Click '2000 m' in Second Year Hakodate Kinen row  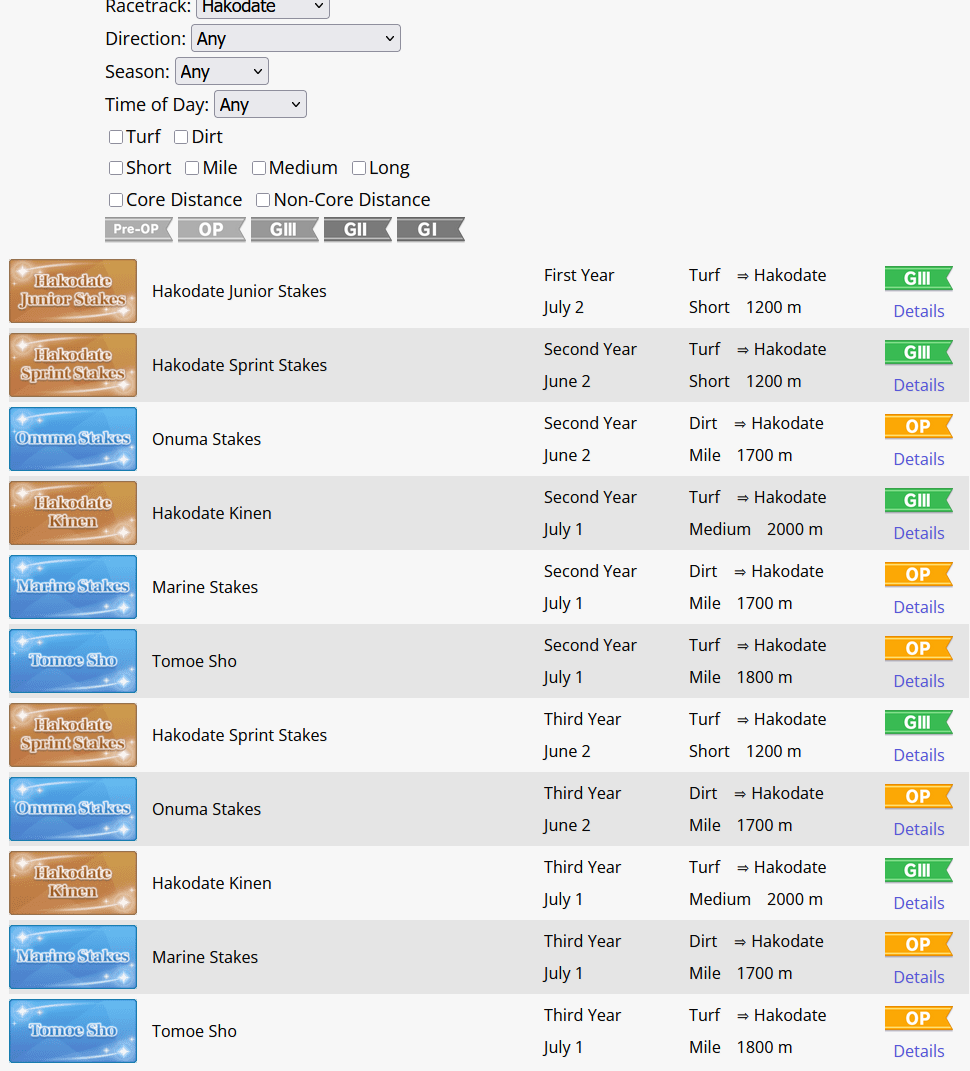pyautogui.click(x=794, y=529)
